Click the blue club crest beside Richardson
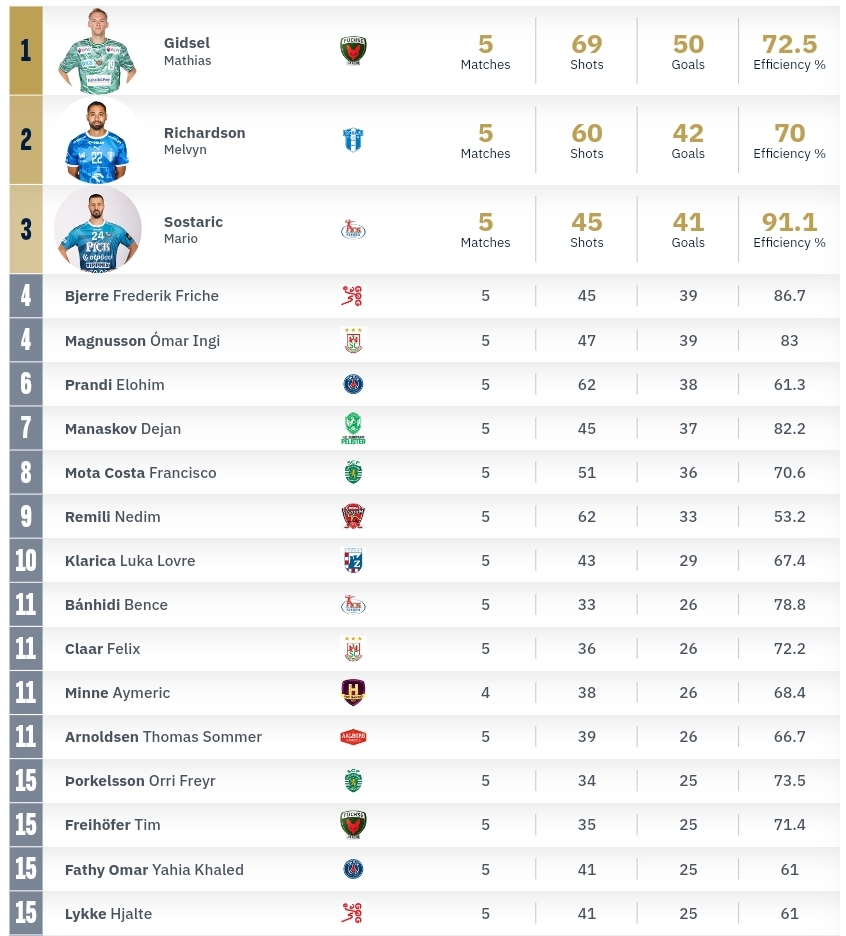The width and height of the screenshot is (846, 936). tap(353, 140)
